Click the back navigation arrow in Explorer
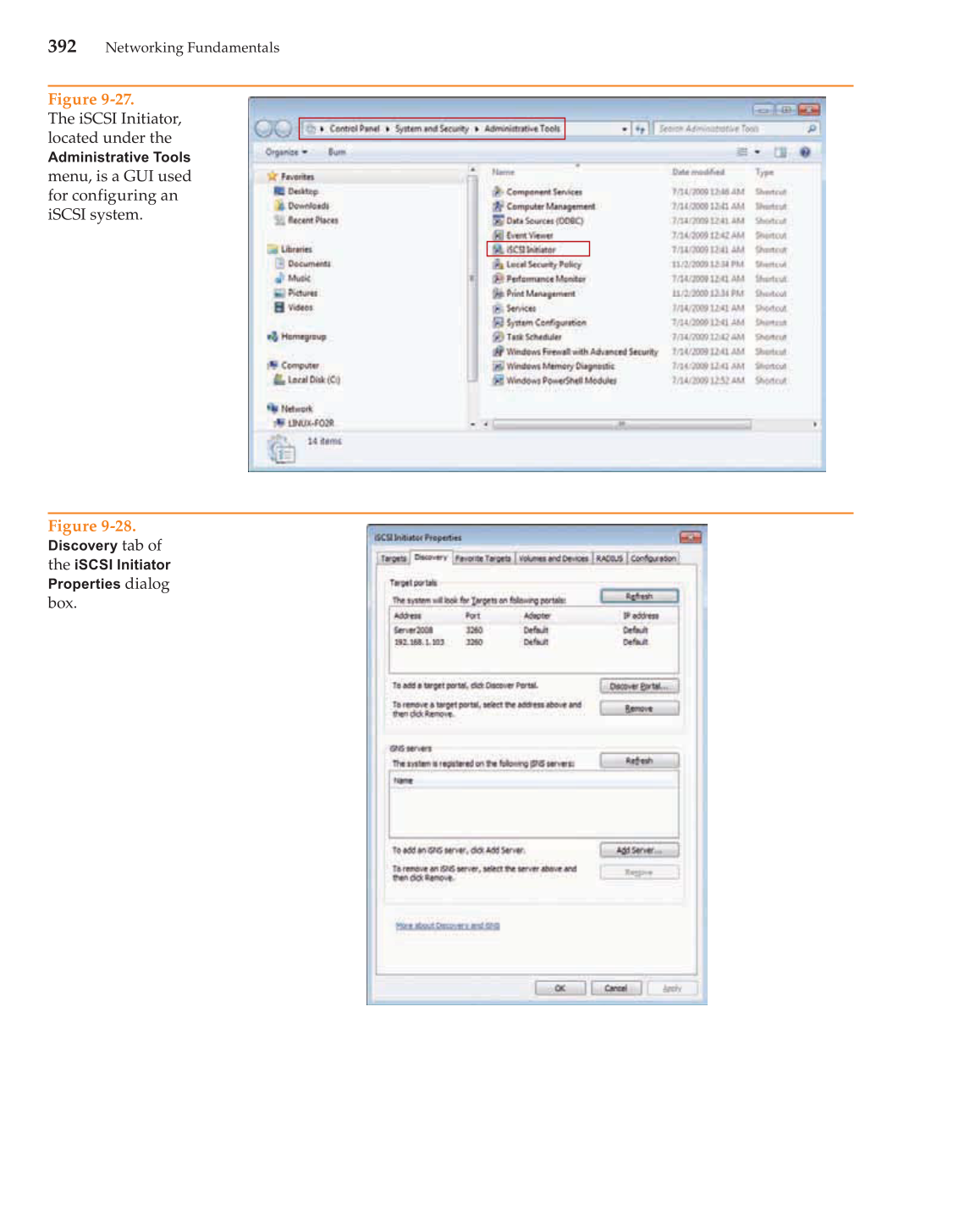The height and width of the screenshot is (1232, 959). pyautogui.click(x=264, y=129)
